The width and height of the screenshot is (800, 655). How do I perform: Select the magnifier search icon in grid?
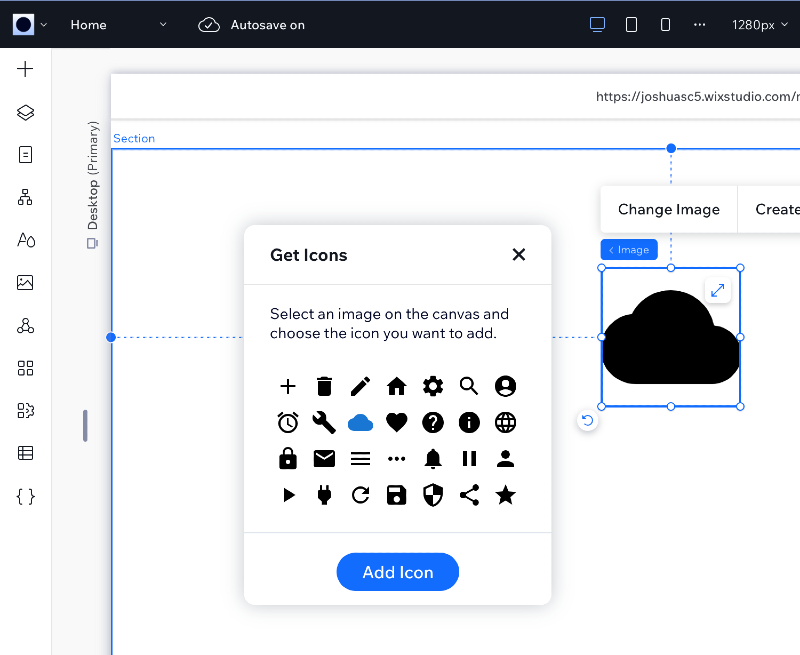(469, 386)
